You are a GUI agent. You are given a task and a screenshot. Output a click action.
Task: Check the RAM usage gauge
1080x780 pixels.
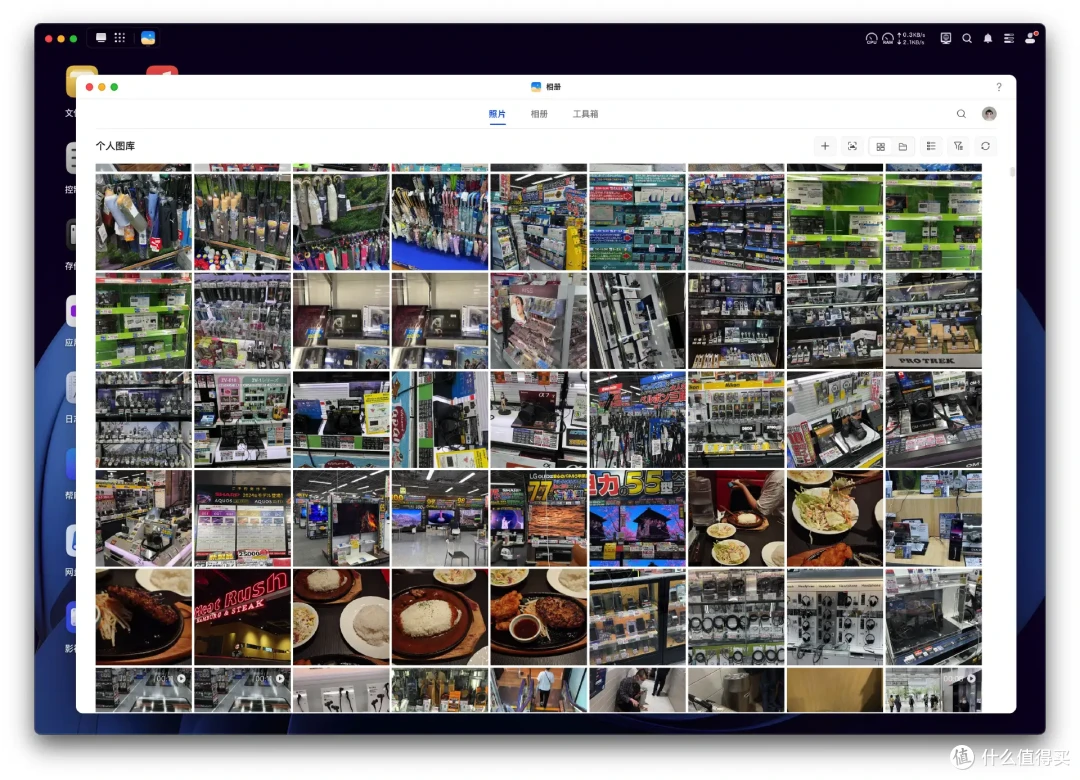pos(888,39)
